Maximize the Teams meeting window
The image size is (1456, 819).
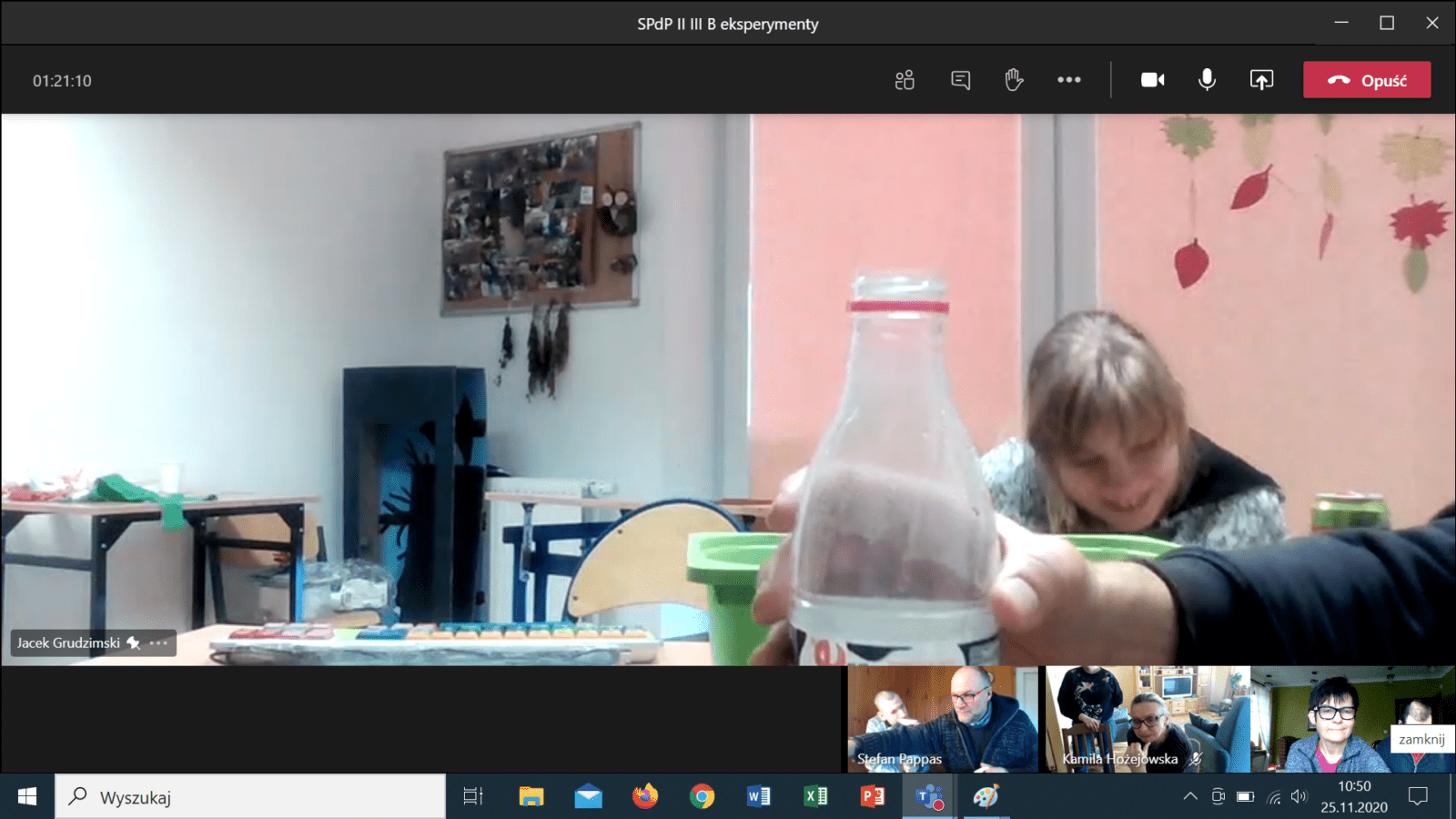click(1387, 23)
